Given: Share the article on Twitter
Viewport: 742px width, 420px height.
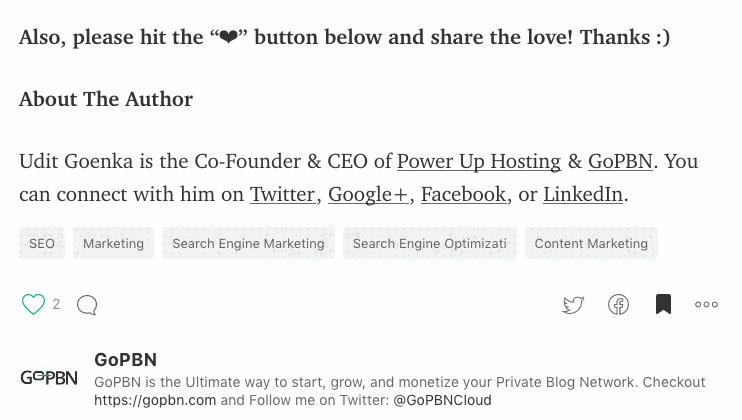Looking at the screenshot, I should click(x=573, y=305).
